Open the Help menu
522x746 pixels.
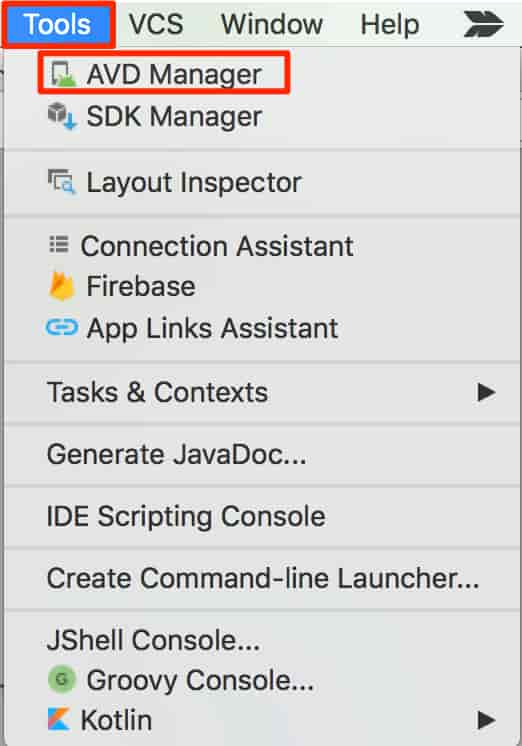pyautogui.click(x=390, y=24)
